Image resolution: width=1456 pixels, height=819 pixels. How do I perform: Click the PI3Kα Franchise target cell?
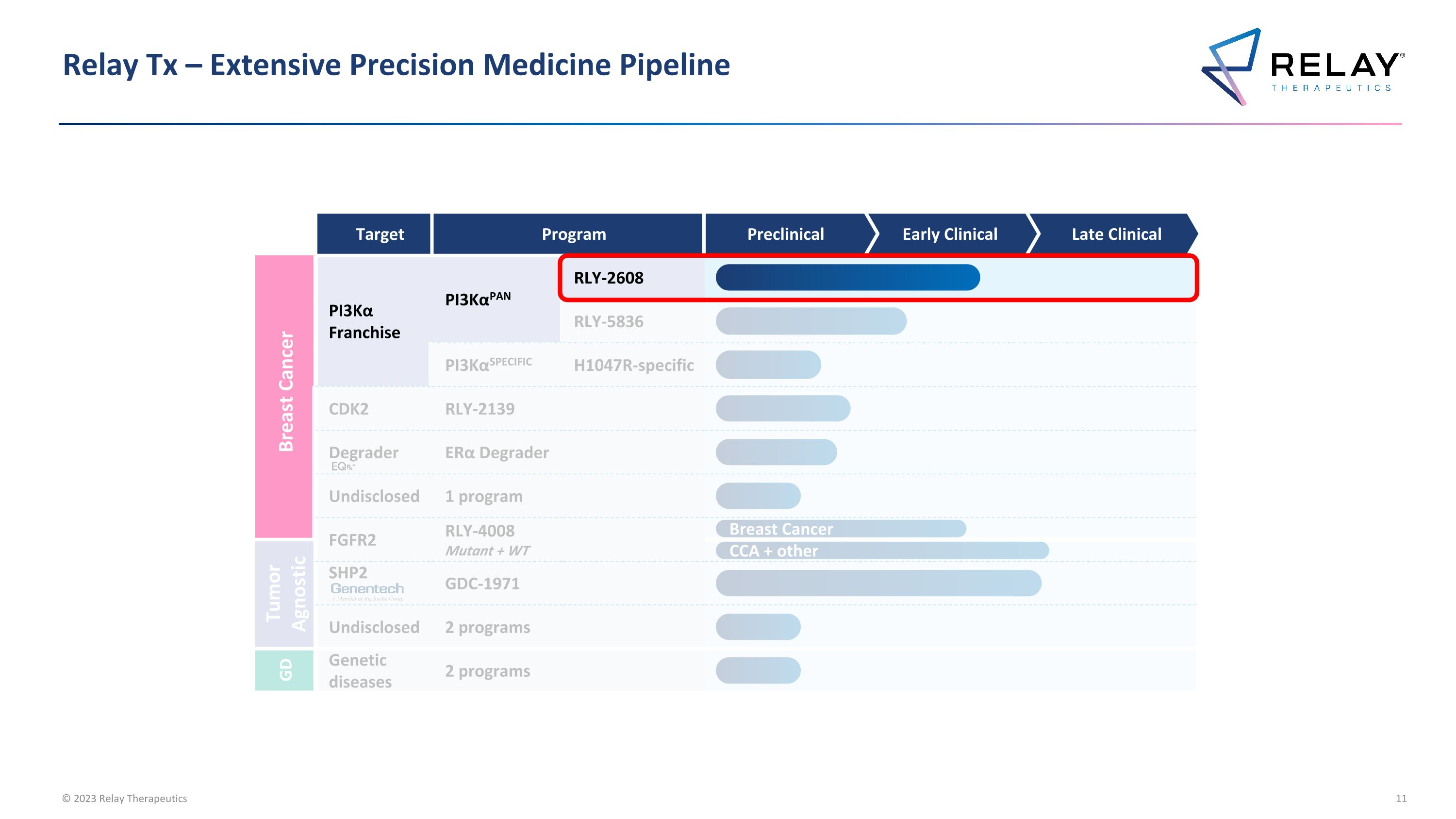point(364,321)
